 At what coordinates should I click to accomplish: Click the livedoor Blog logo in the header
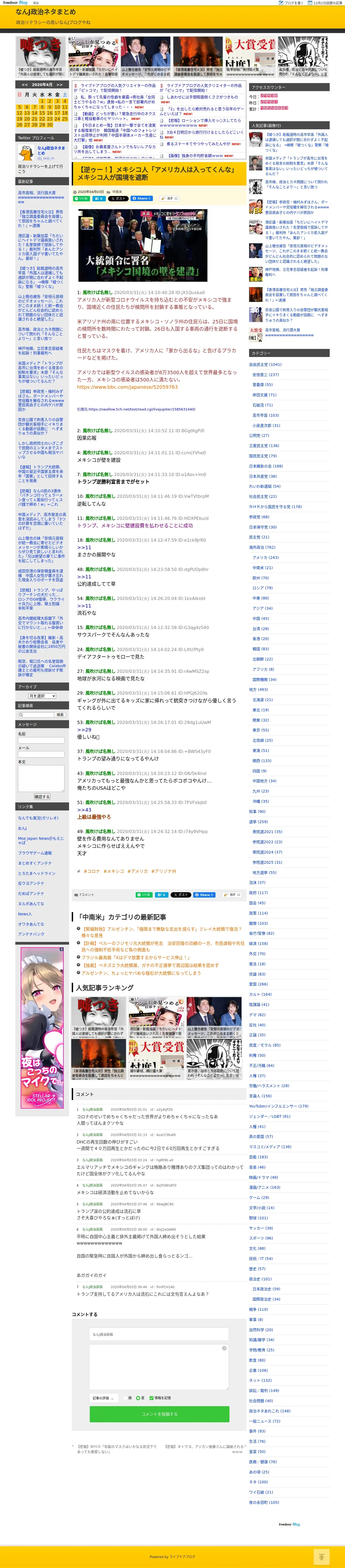click(15, 2)
